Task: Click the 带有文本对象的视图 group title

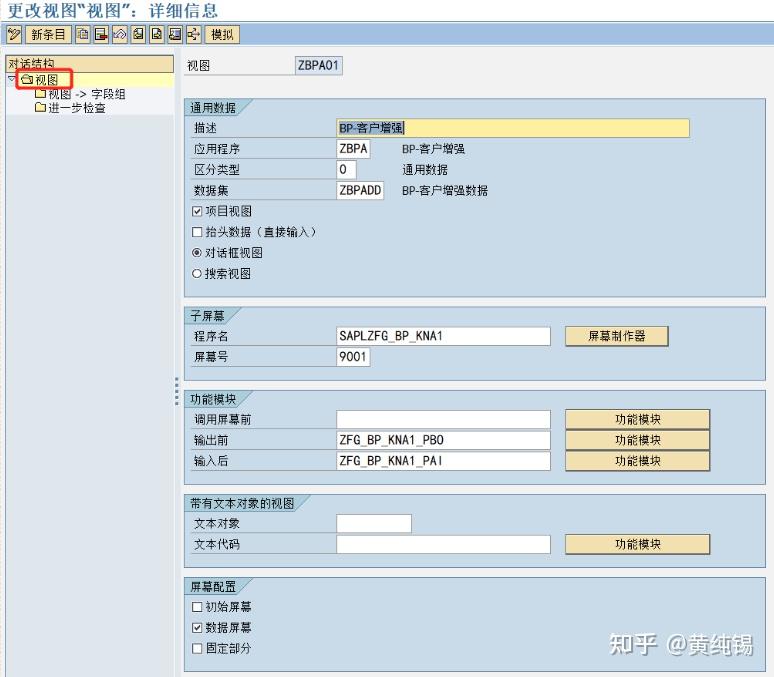Action: pyautogui.click(x=242, y=503)
